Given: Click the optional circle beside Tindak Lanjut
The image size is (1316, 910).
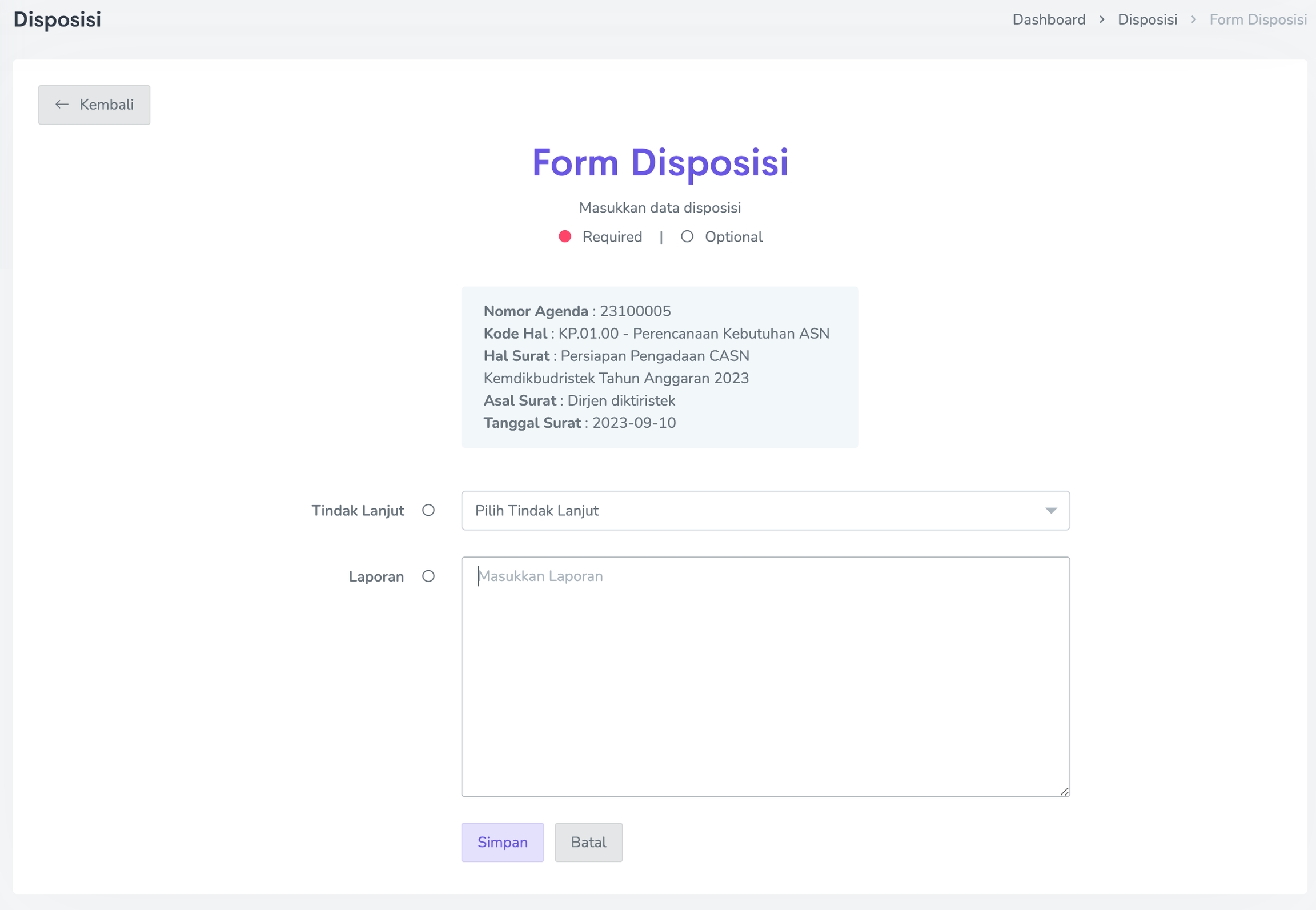Looking at the screenshot, I should [428, 510].
